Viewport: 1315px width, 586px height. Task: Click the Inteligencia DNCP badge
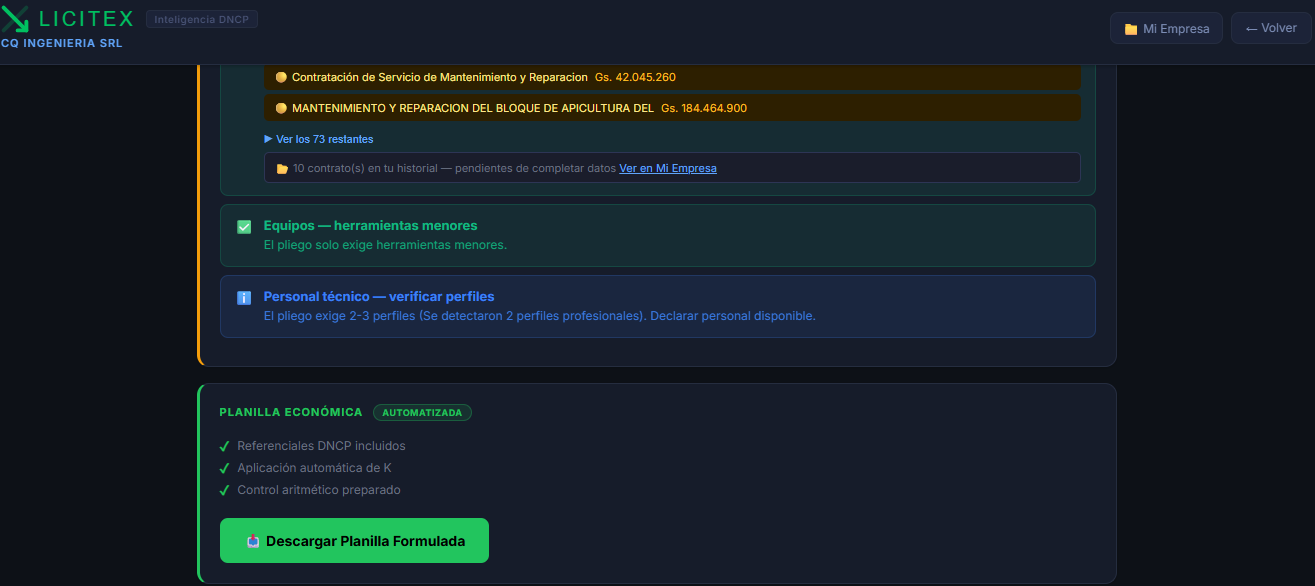[202, 19]
